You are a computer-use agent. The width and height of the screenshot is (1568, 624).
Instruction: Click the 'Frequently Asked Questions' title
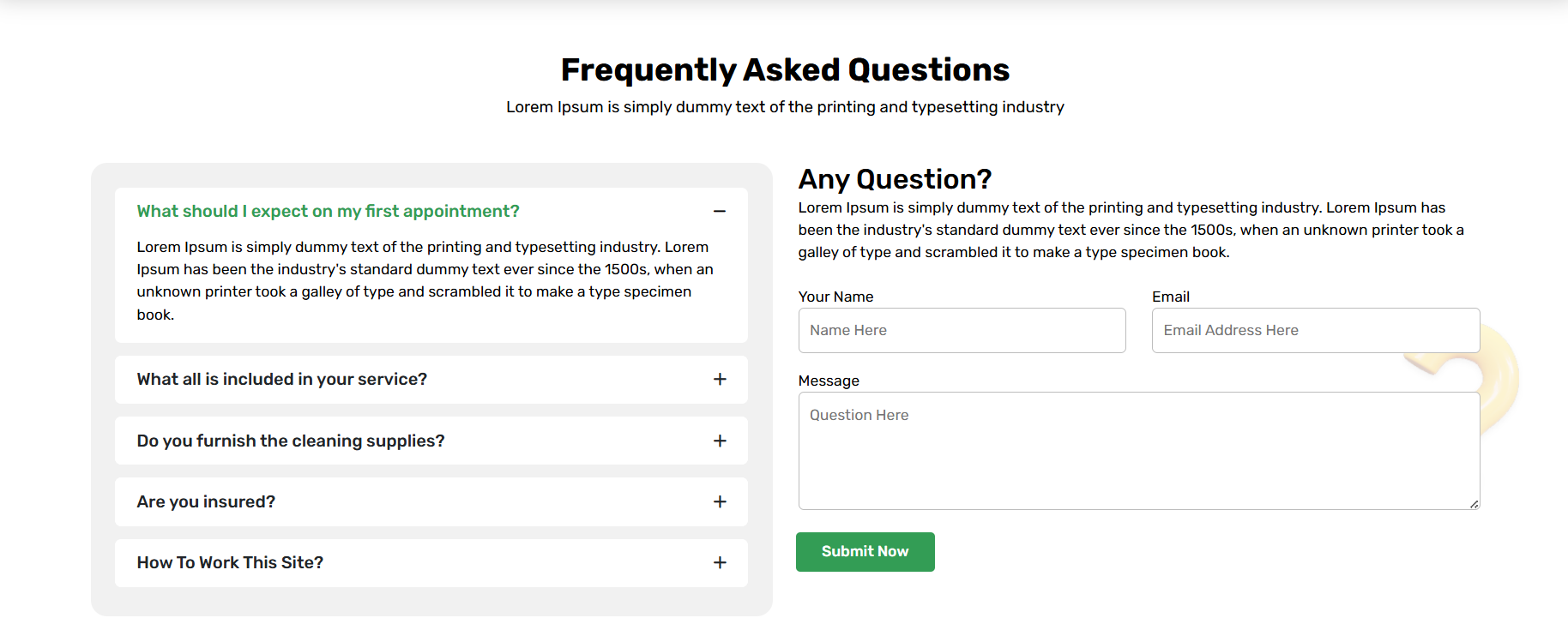[785, 69]
